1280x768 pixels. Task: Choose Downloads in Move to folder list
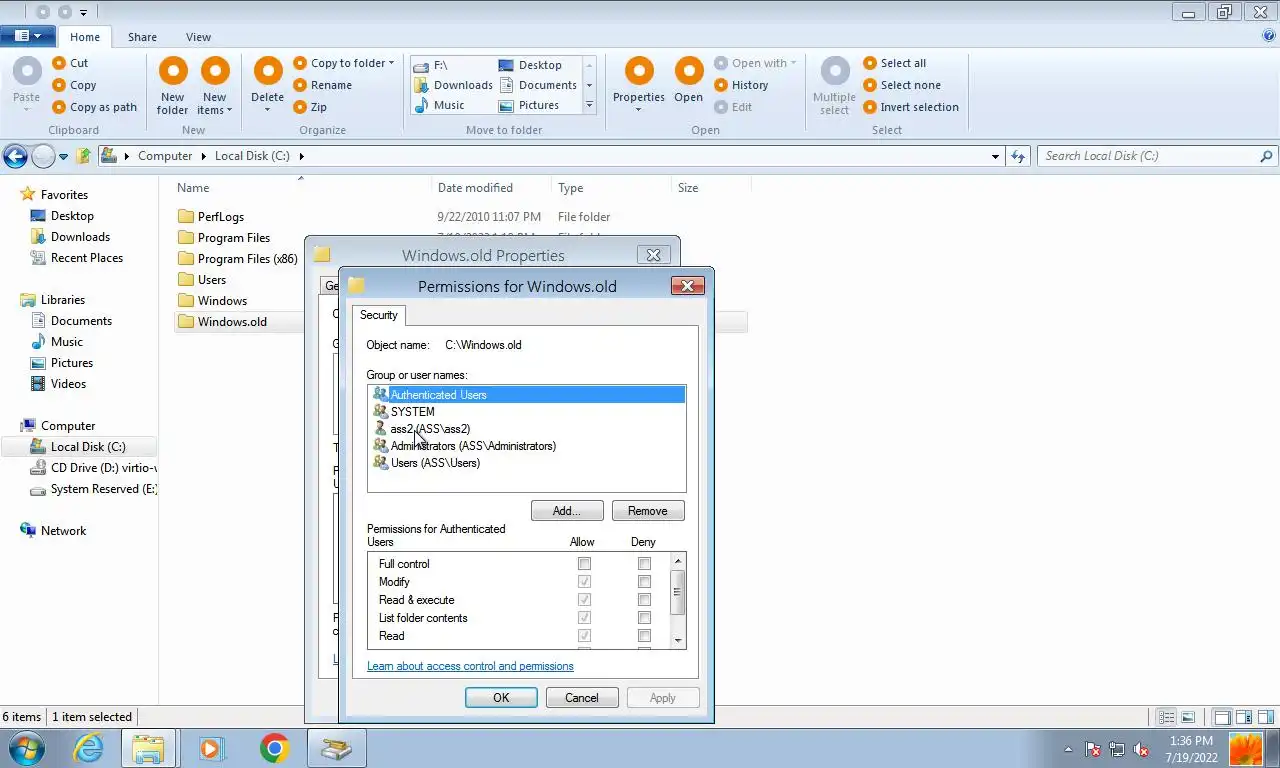[x=453, y=85]
